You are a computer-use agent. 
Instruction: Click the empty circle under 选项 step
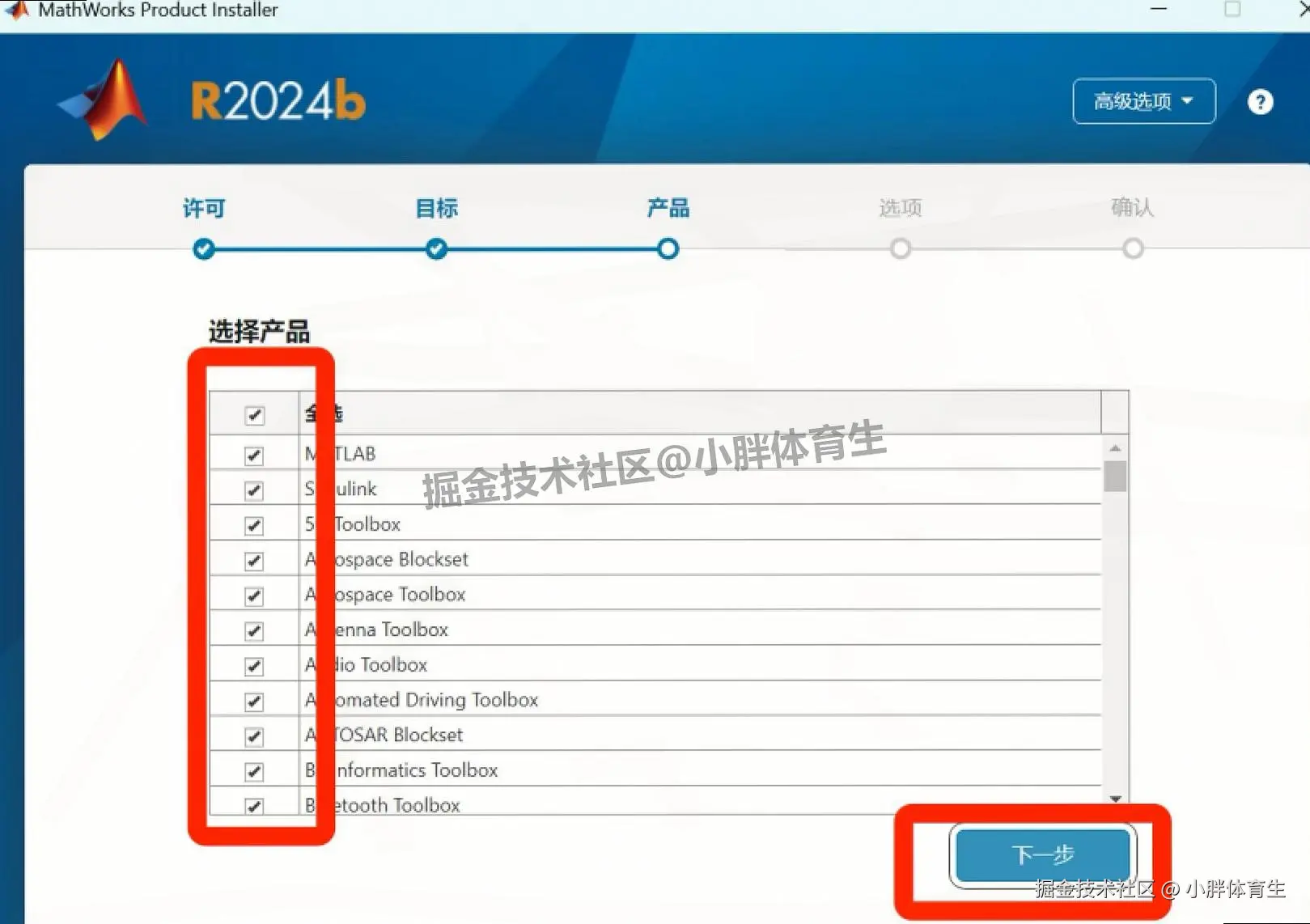click(900, 248)
